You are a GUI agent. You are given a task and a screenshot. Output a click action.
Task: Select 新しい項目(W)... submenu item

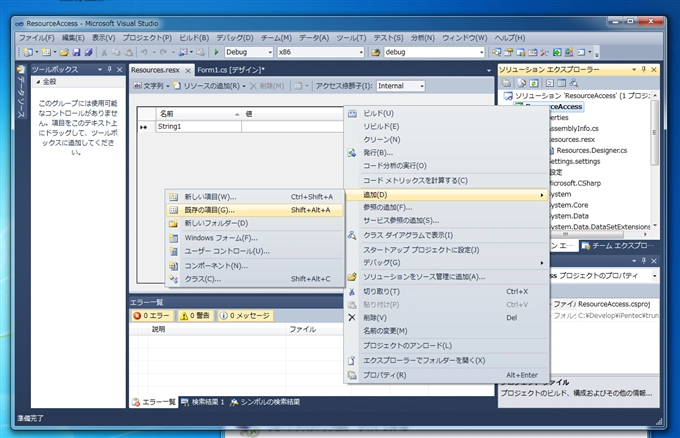pyautogui.click(x=255, y=197)
